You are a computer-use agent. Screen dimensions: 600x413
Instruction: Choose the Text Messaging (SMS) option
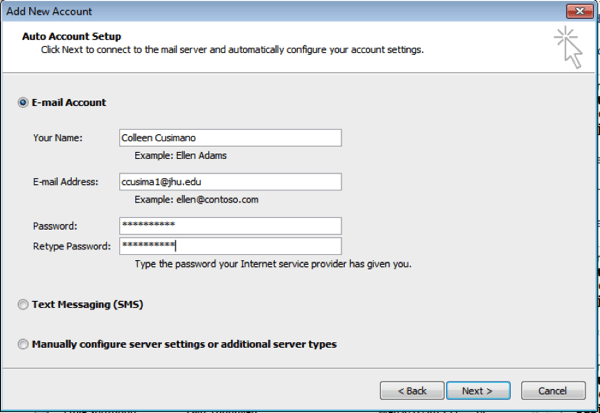pos(23,305)
